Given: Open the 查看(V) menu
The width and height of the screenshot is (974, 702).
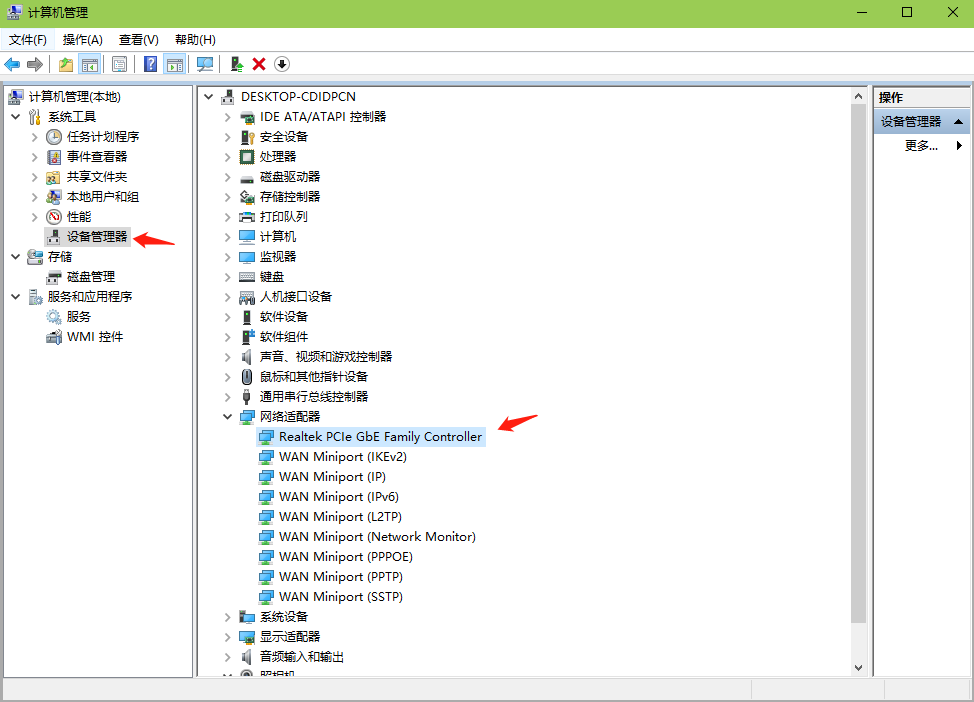Looking at the screenshot, I should coord(138,40).
